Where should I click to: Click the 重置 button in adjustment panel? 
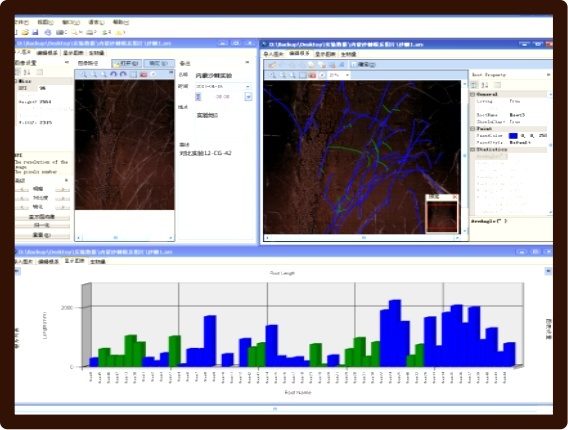tap(42, 235)
